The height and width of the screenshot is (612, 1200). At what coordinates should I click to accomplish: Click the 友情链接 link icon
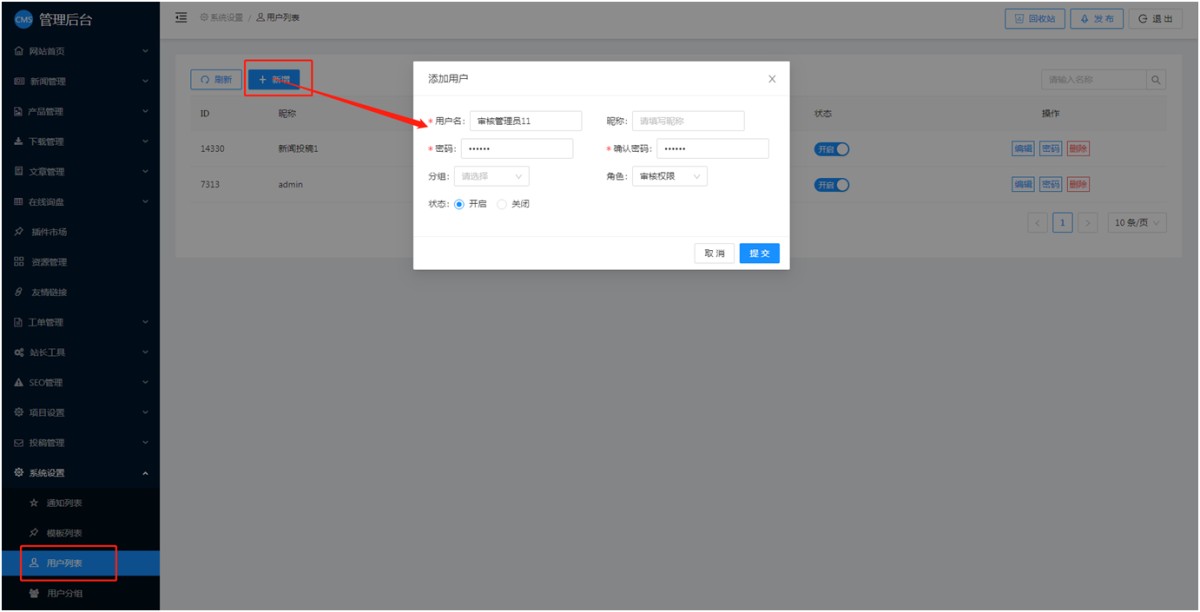pyautogui.click(x=19, y=292)
